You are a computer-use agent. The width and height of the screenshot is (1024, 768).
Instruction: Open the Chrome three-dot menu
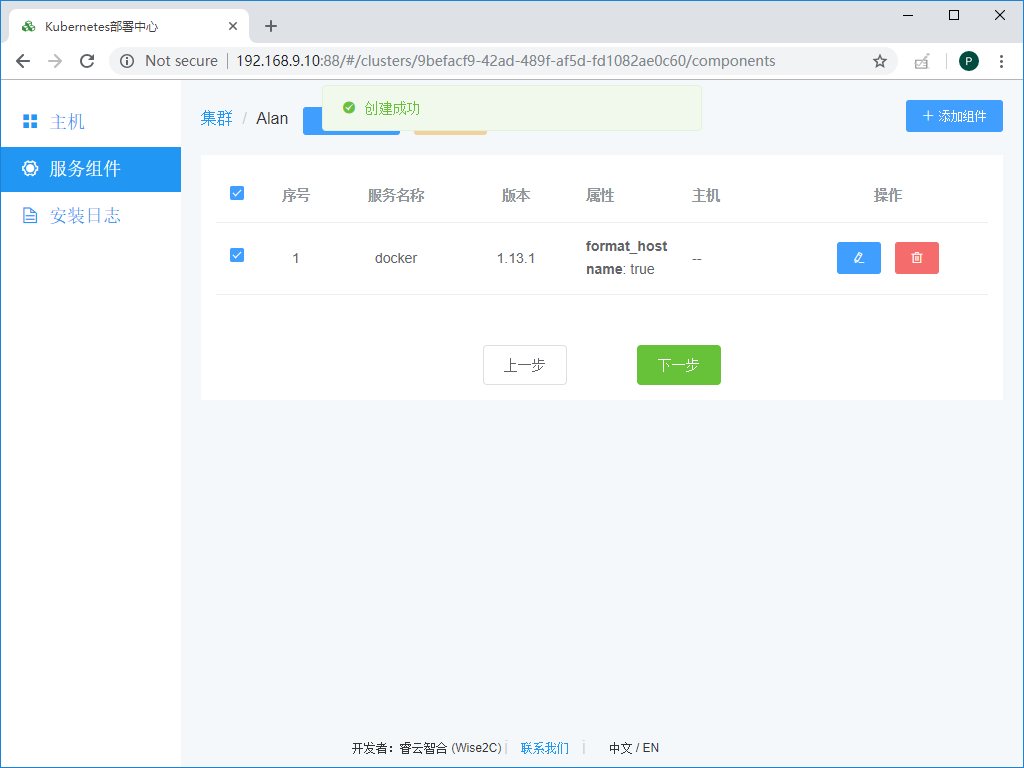point(1002,61)
